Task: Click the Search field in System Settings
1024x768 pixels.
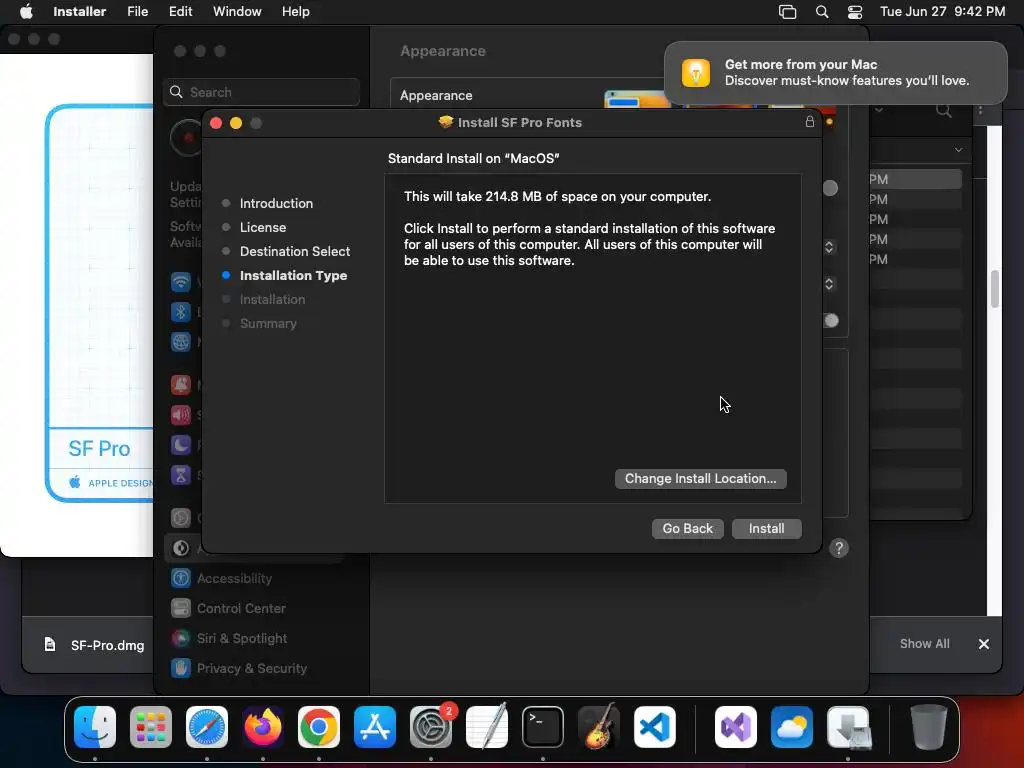Action: [x=261, y=92]
